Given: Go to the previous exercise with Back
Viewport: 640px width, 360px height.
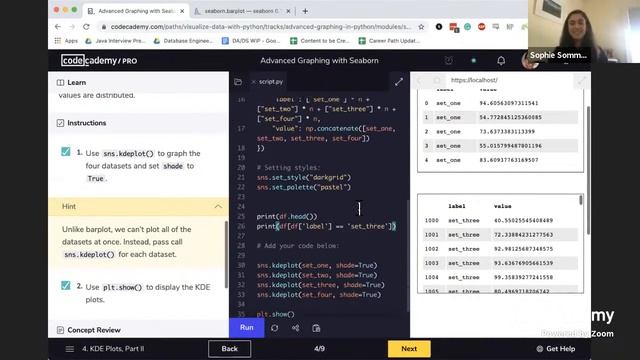Looking at the screenshot, I should tap(229, 349).
